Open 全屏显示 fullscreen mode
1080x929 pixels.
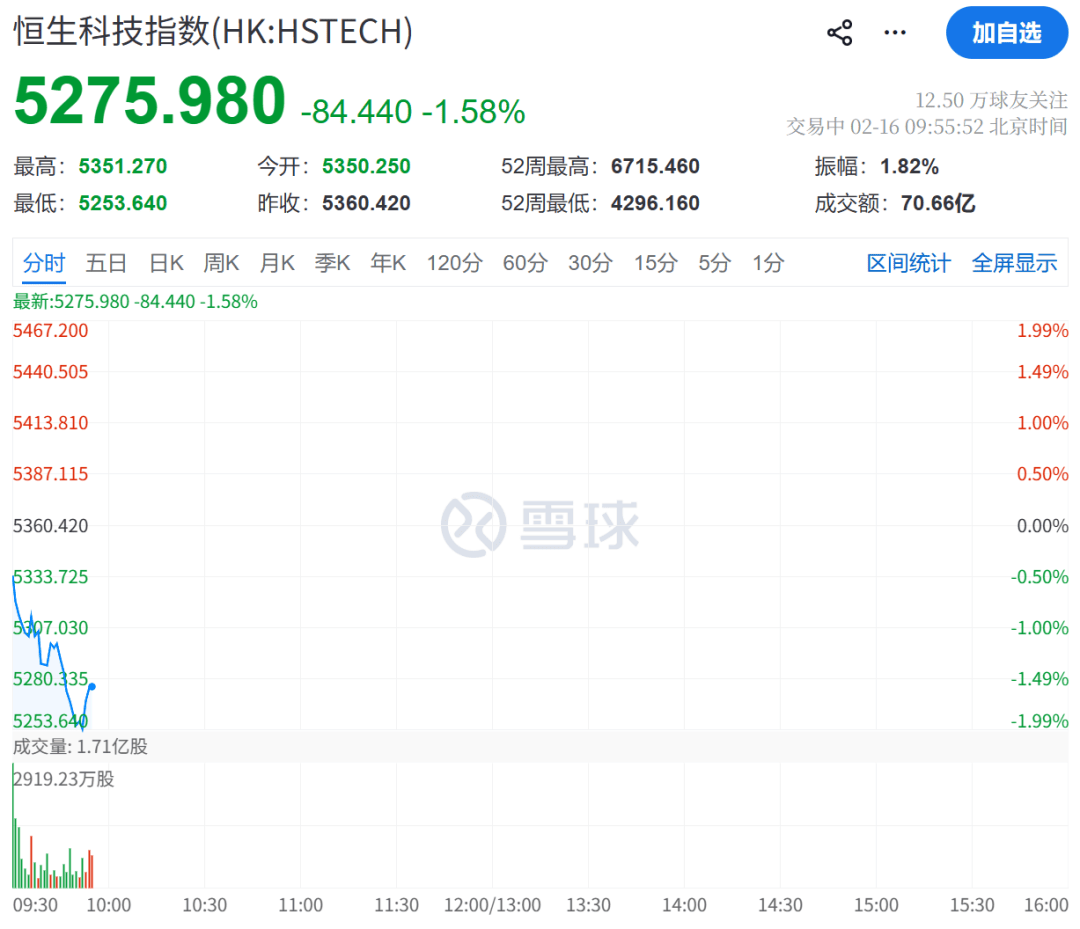[1014, 263]
